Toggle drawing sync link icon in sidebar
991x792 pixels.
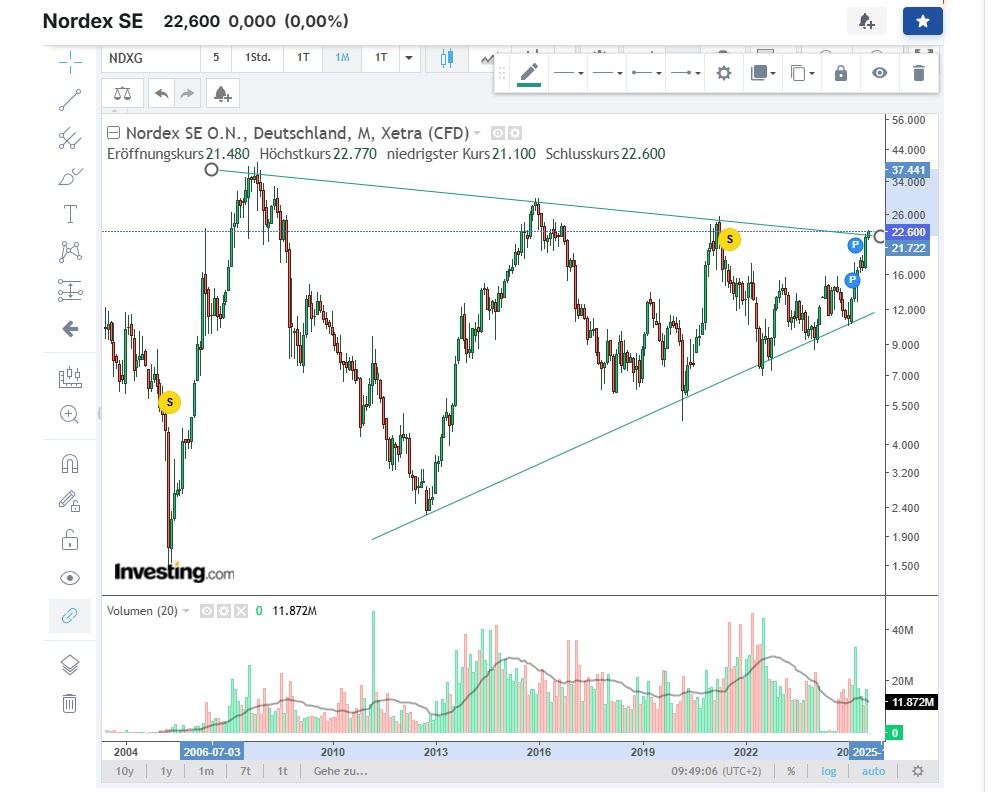(70, 616)
